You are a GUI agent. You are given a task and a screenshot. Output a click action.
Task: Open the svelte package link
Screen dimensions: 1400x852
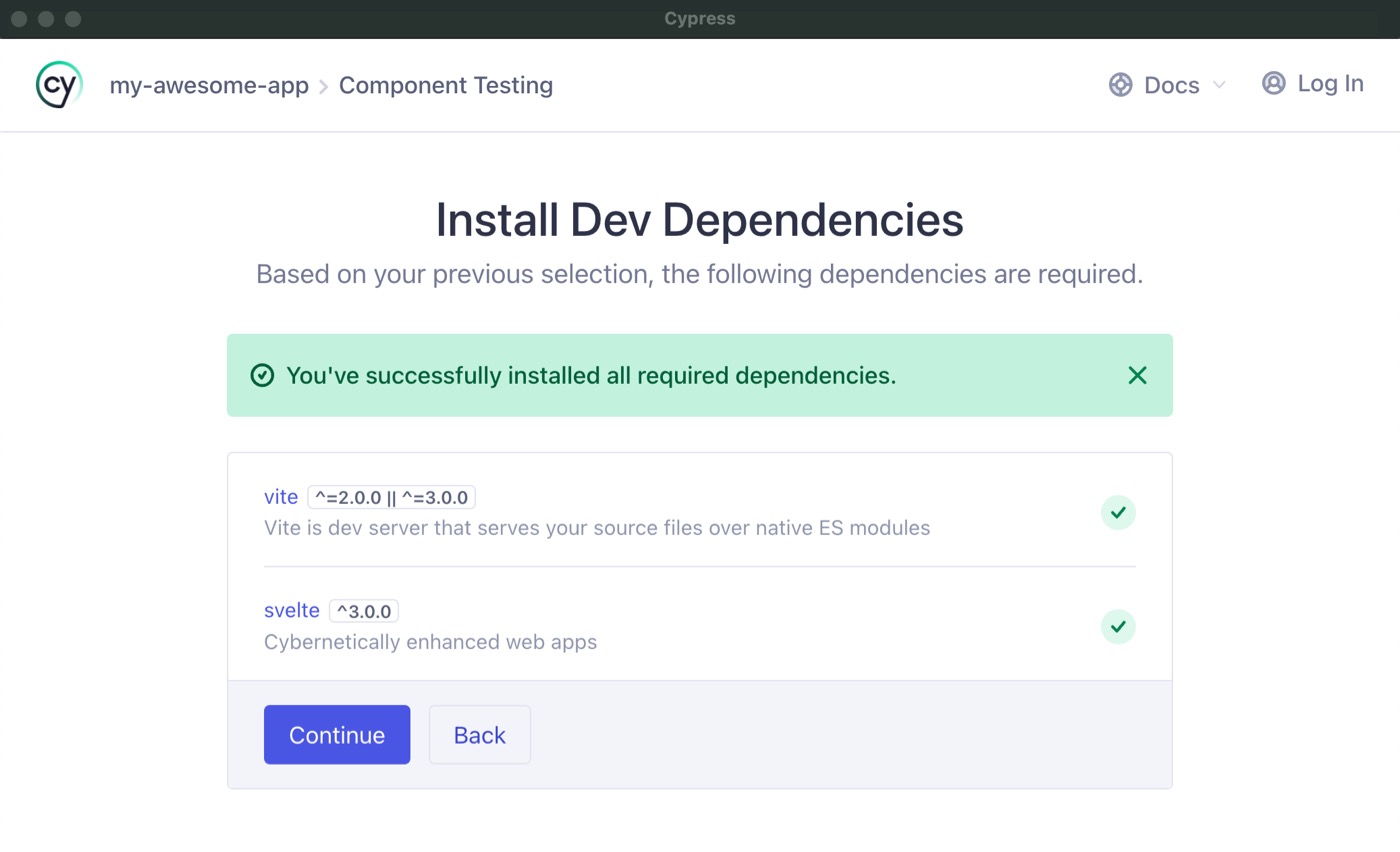point(291,610)
